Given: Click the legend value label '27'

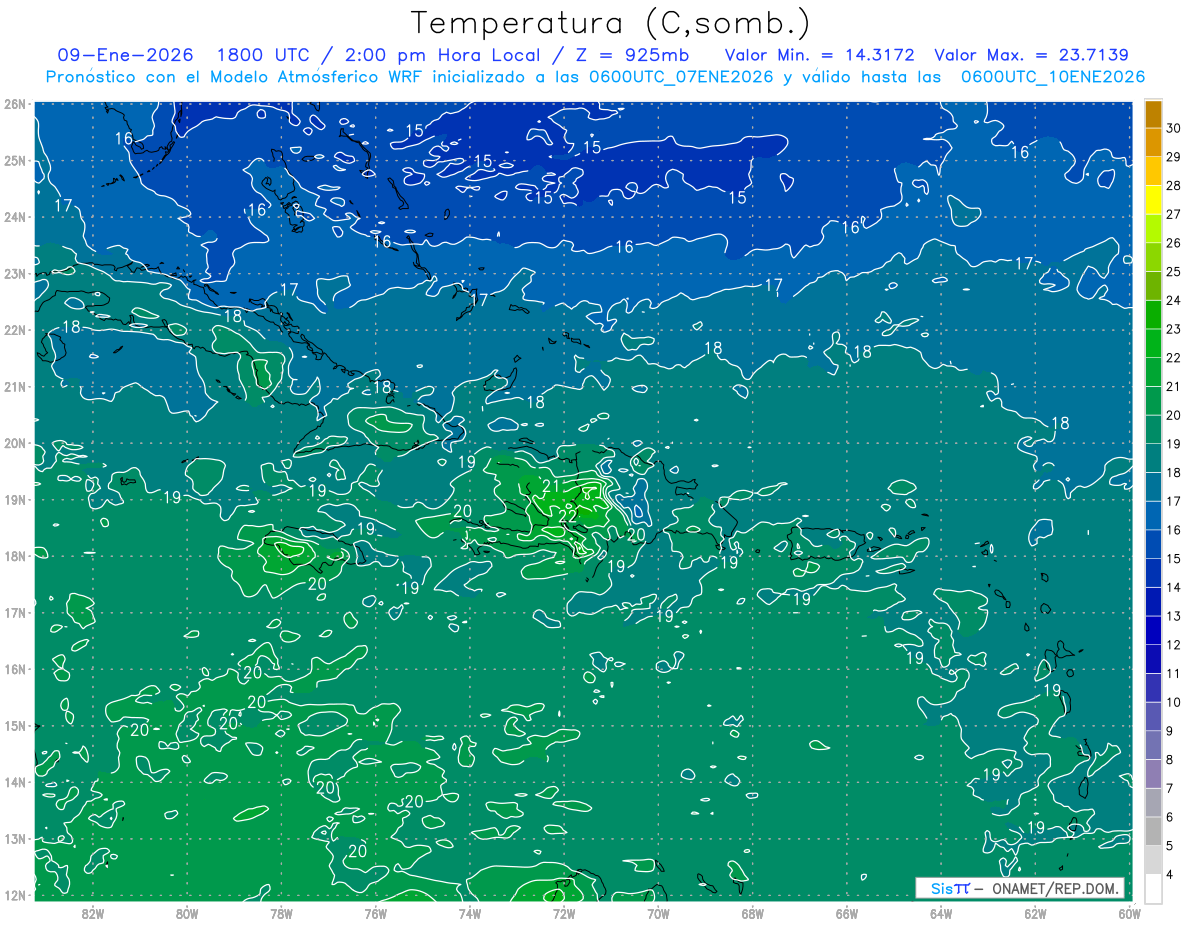Looking at the screenshot, I should pos(1174,215).
